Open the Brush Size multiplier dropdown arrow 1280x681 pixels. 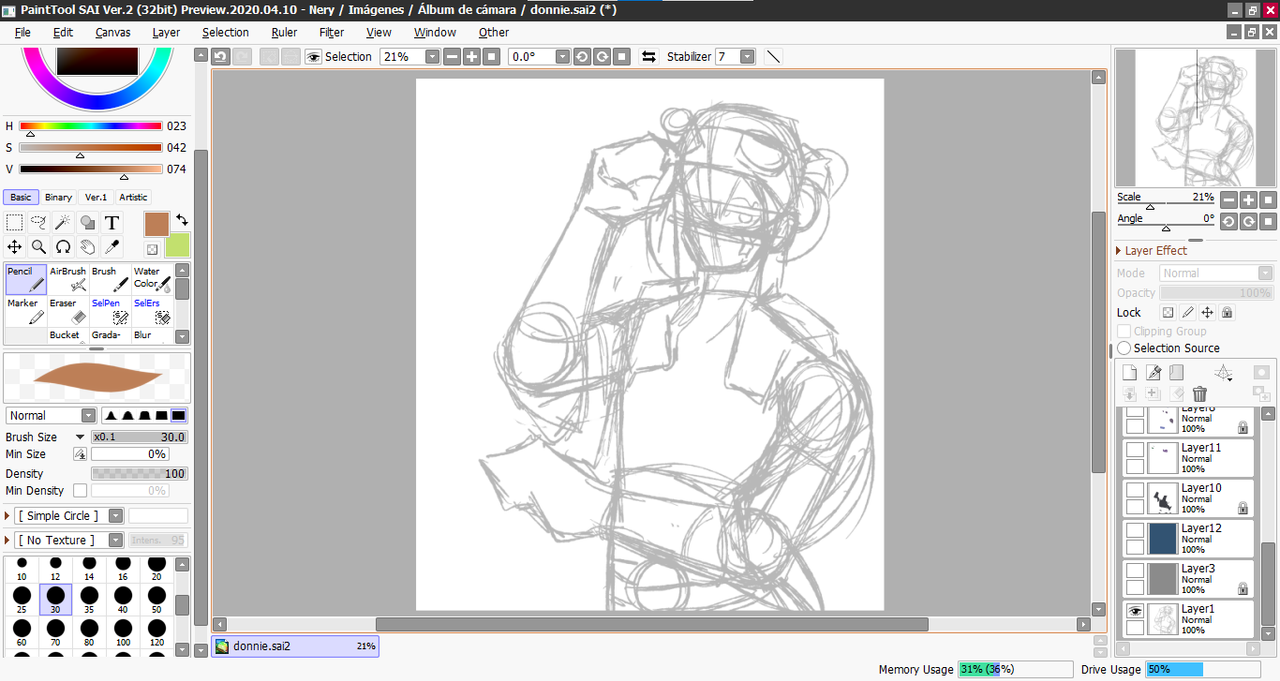click(x=80, y=437)
